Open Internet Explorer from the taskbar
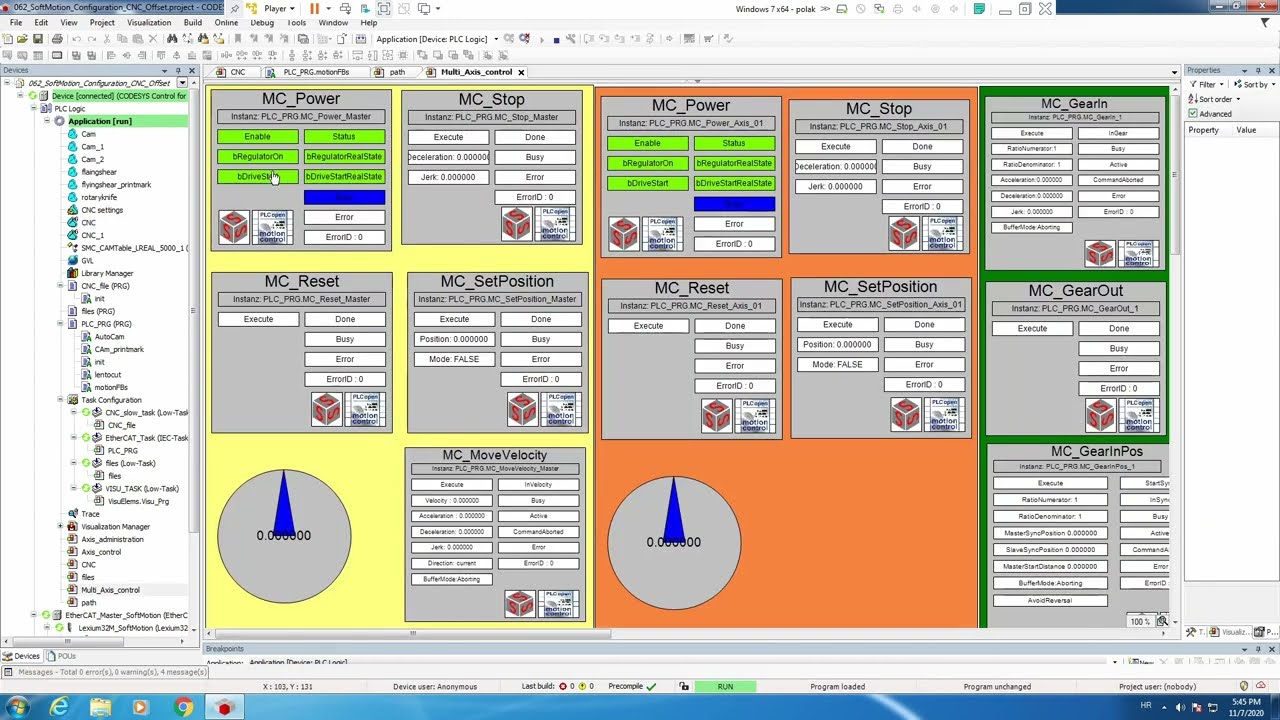Image resolution: width=1280 pixels, height=720 pixels. pos(59,707)
